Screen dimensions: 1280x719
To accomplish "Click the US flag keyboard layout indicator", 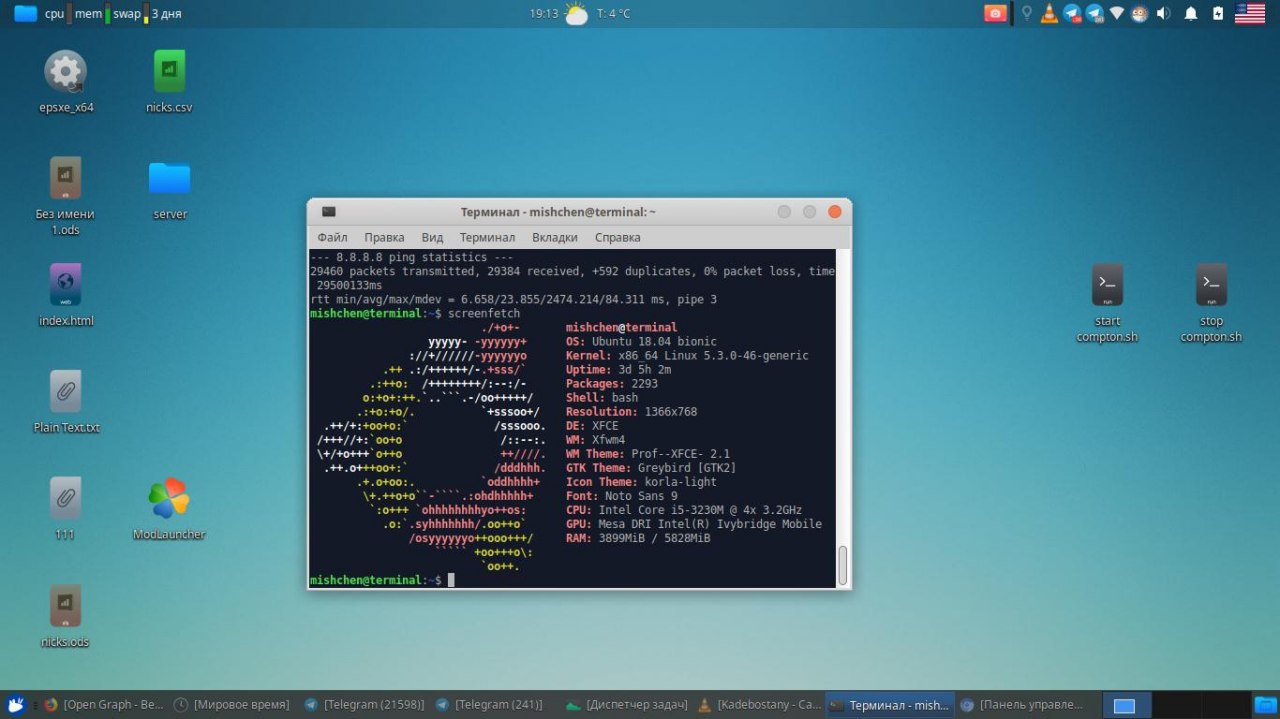I will [1250, 13].
